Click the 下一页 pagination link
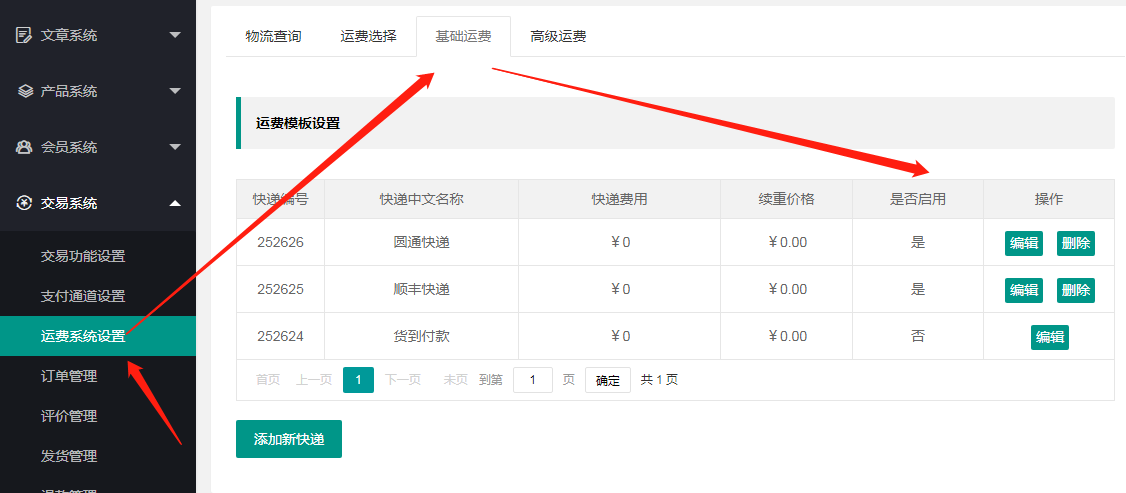 click(x=403, y=380)
